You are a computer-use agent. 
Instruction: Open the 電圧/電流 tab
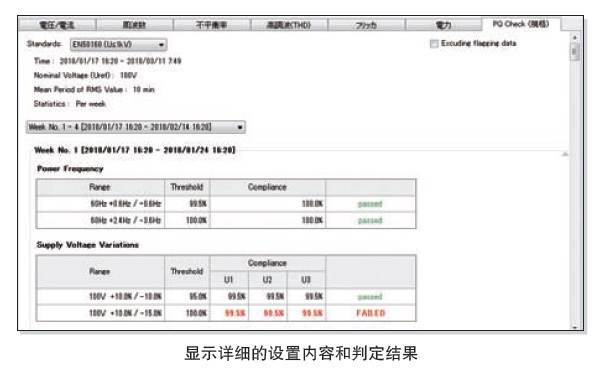[57, 25]
